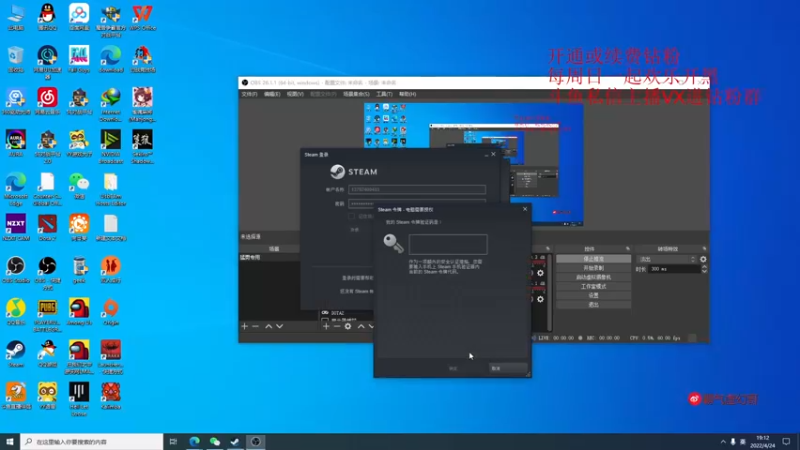Screen dimensions: 800x450
Task: Click the account name field in Steam login
Action: (417, 189)
